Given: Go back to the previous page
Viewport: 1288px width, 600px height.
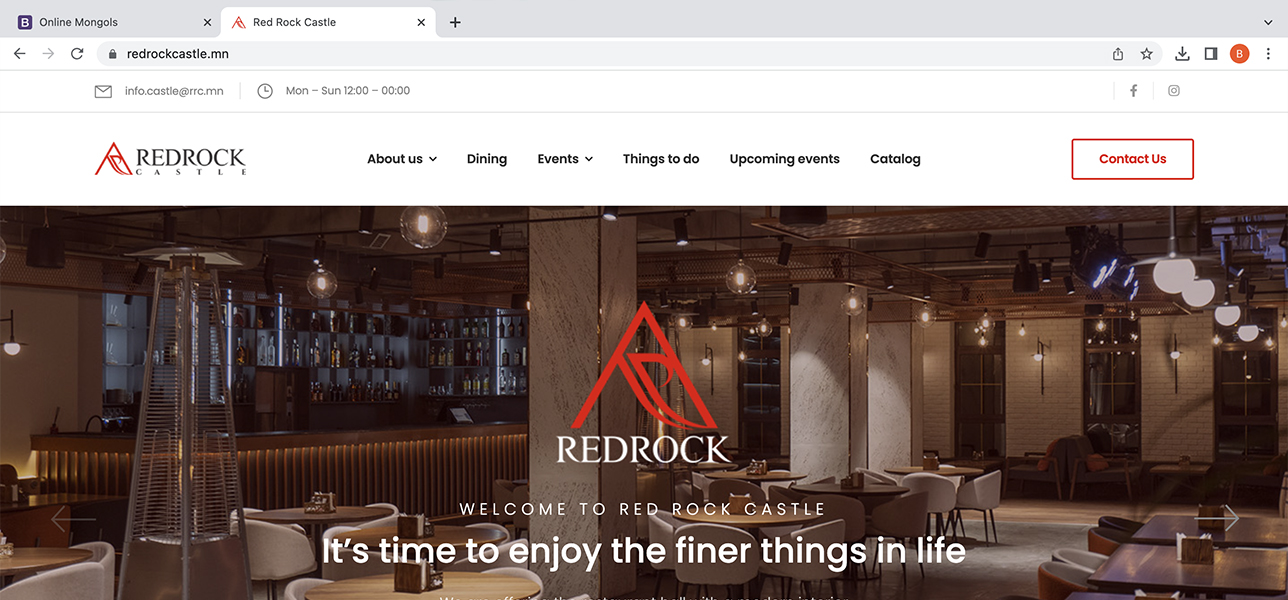Looking at the screenshot, I should 19,54.
